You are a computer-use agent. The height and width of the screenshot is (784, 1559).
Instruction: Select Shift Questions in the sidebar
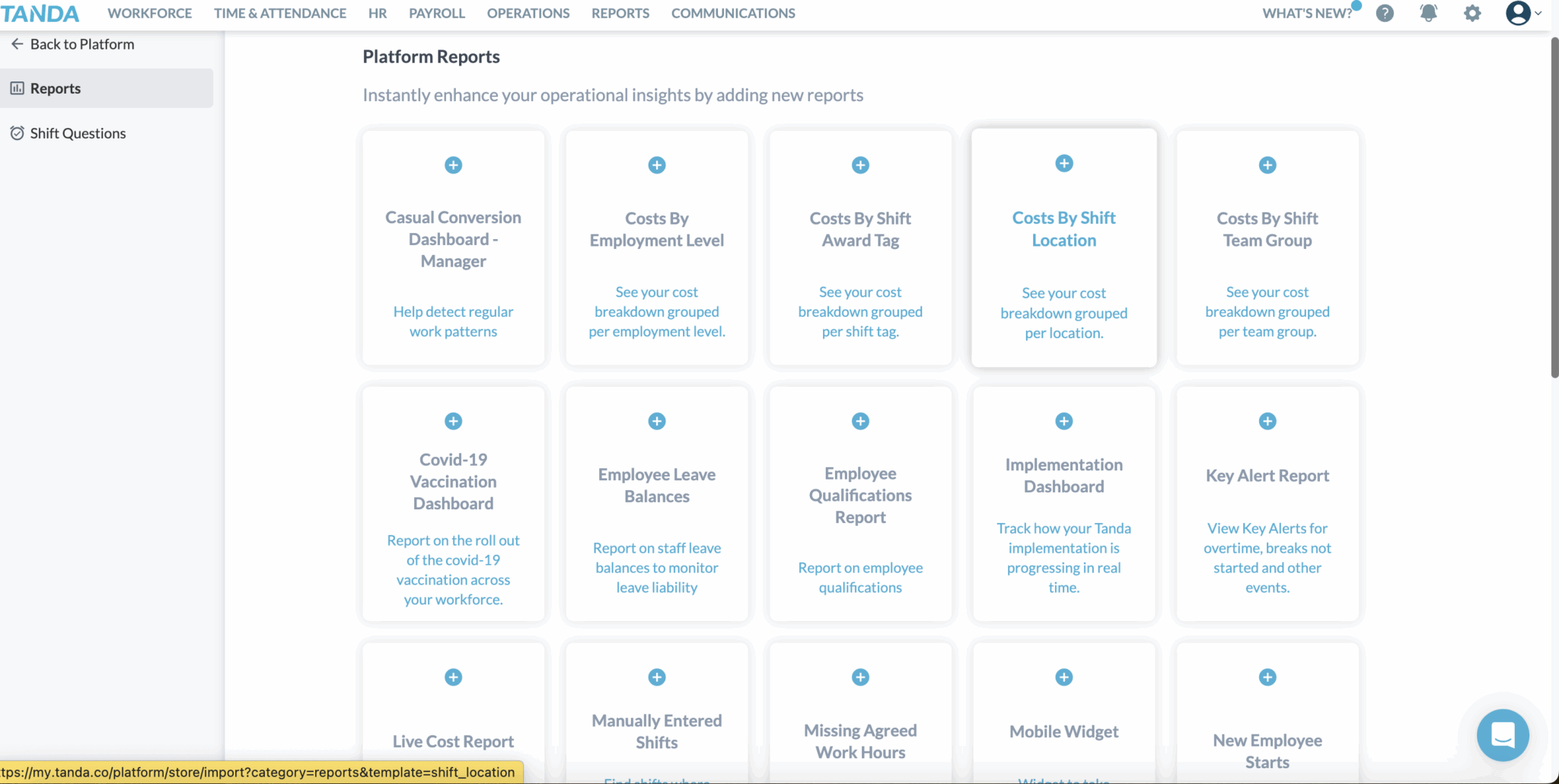[78, 133]
